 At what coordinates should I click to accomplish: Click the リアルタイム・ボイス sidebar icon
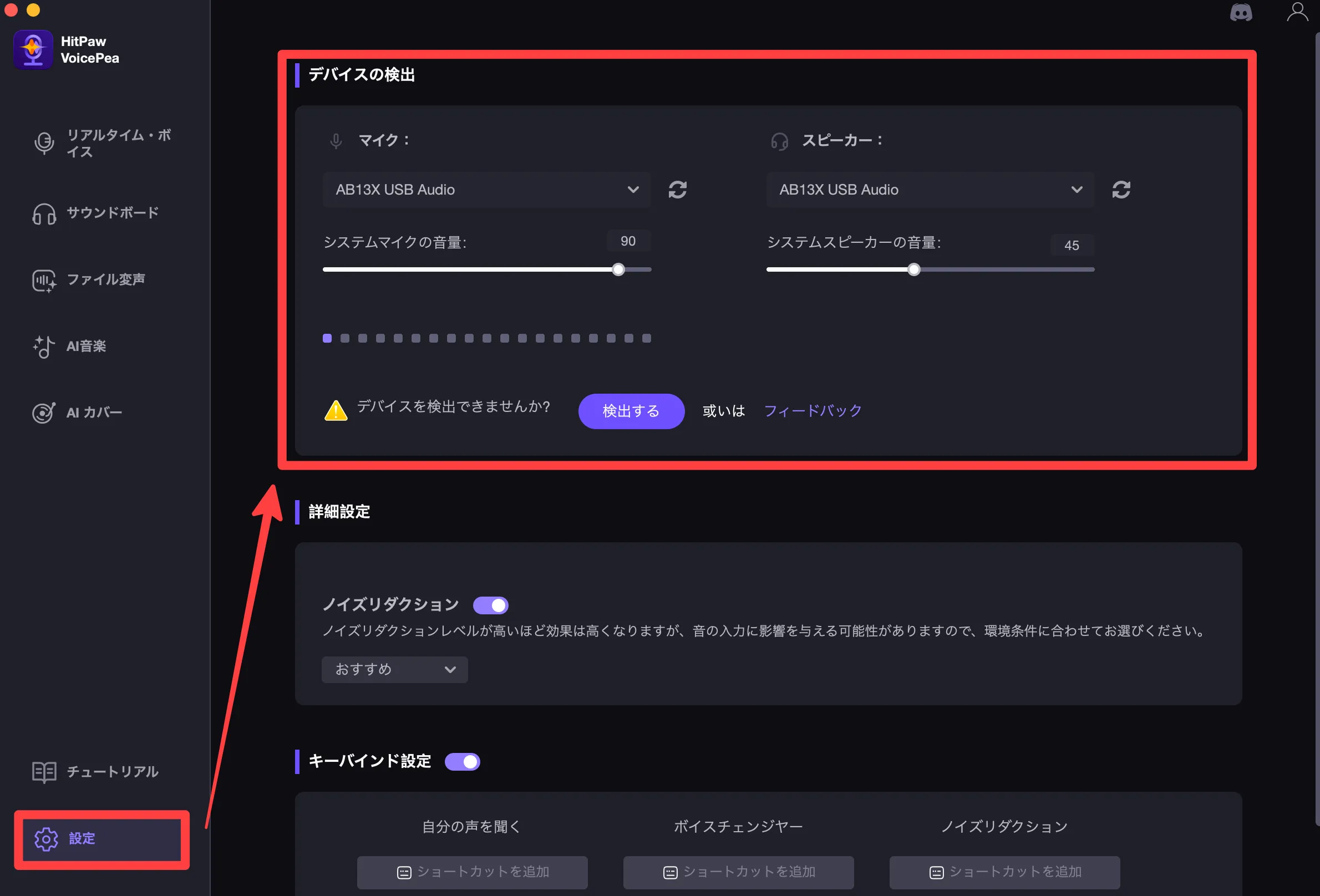pyautogui.click(x=44, y=143)
